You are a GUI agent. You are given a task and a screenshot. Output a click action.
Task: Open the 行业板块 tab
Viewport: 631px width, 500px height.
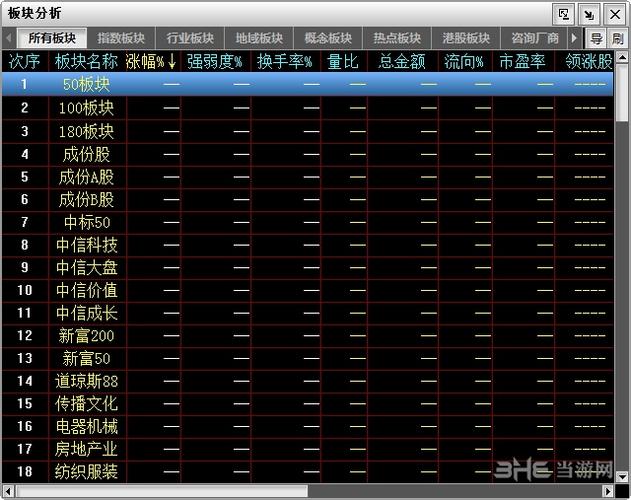[x=190, y=39]
